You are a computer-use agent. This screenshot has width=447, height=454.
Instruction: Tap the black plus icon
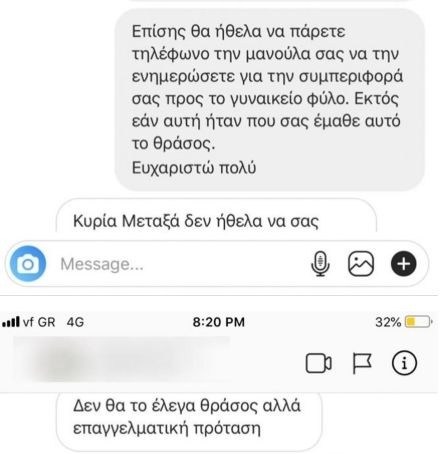tap(403, 264)
